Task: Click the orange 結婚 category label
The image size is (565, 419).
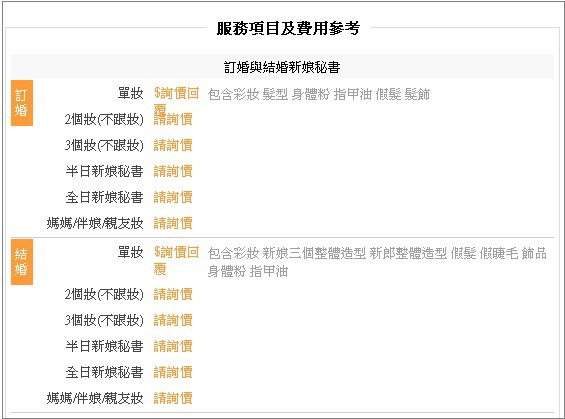Action: click(22, 262)
